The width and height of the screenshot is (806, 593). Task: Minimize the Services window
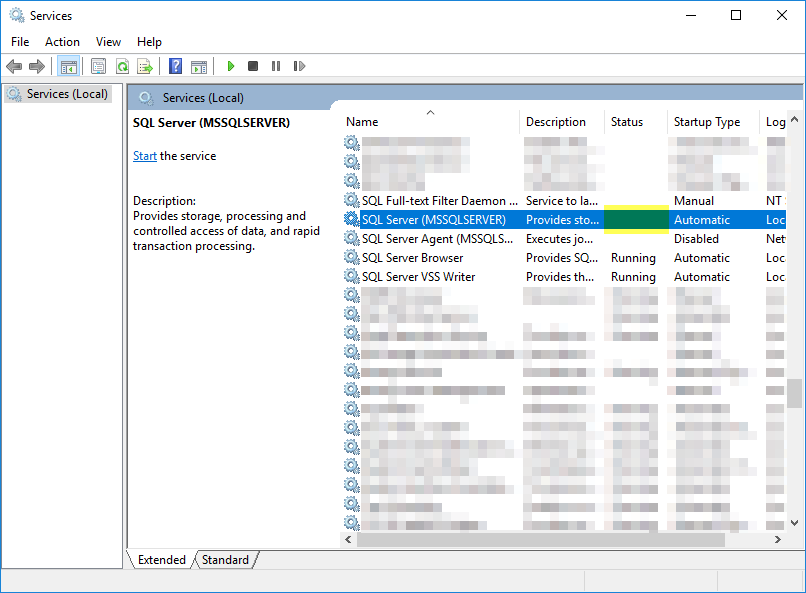(x=691, y=15)
